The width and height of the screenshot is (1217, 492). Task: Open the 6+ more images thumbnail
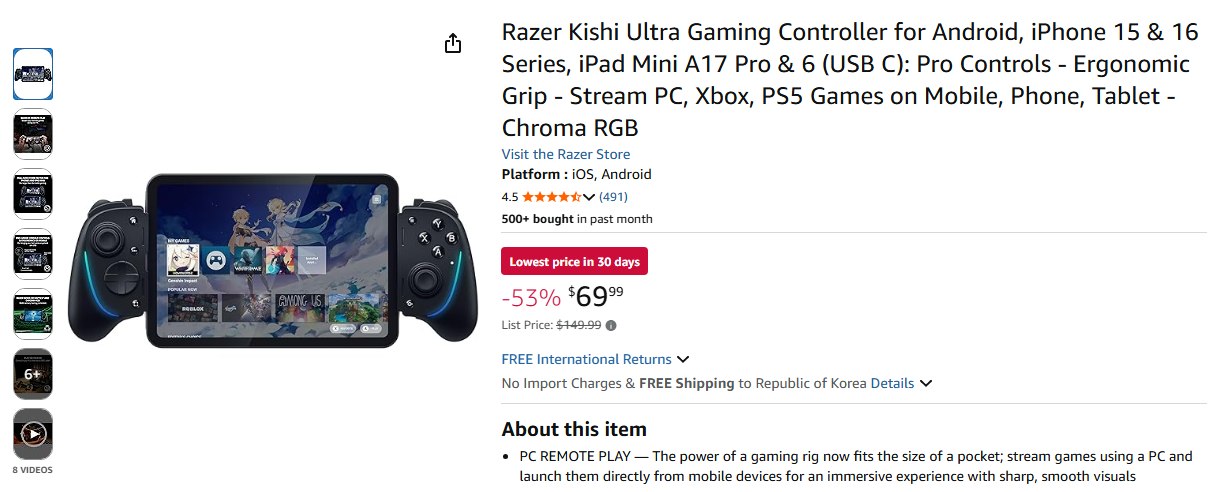click(33, 374)
